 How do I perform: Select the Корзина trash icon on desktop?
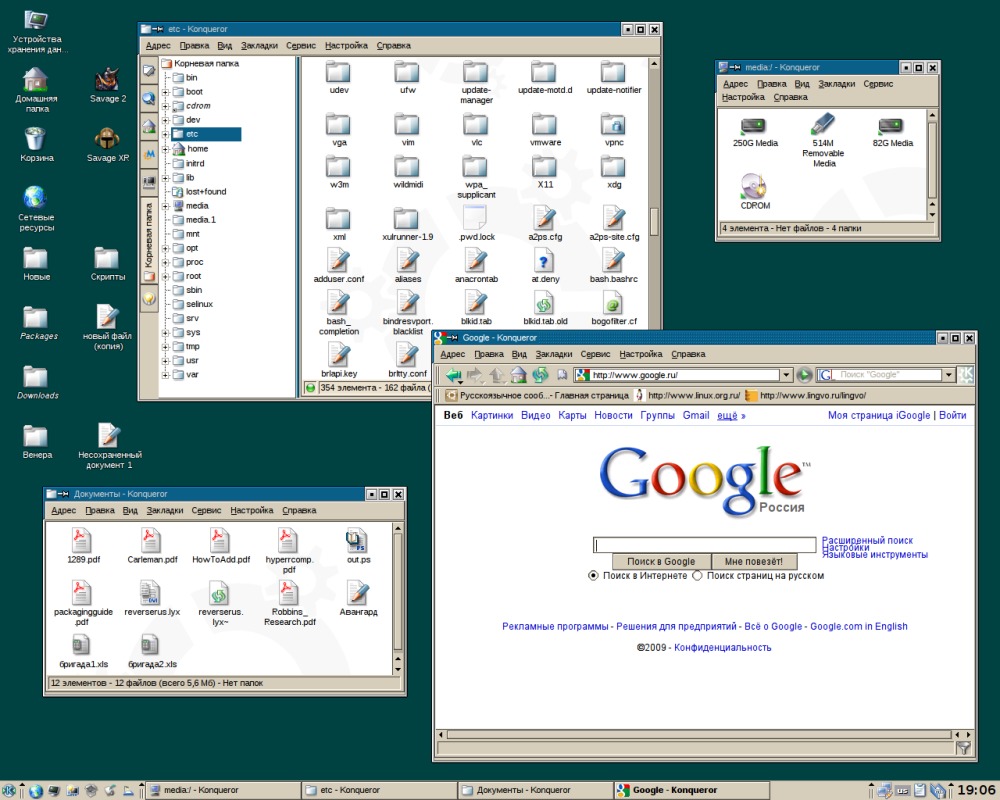36,144
